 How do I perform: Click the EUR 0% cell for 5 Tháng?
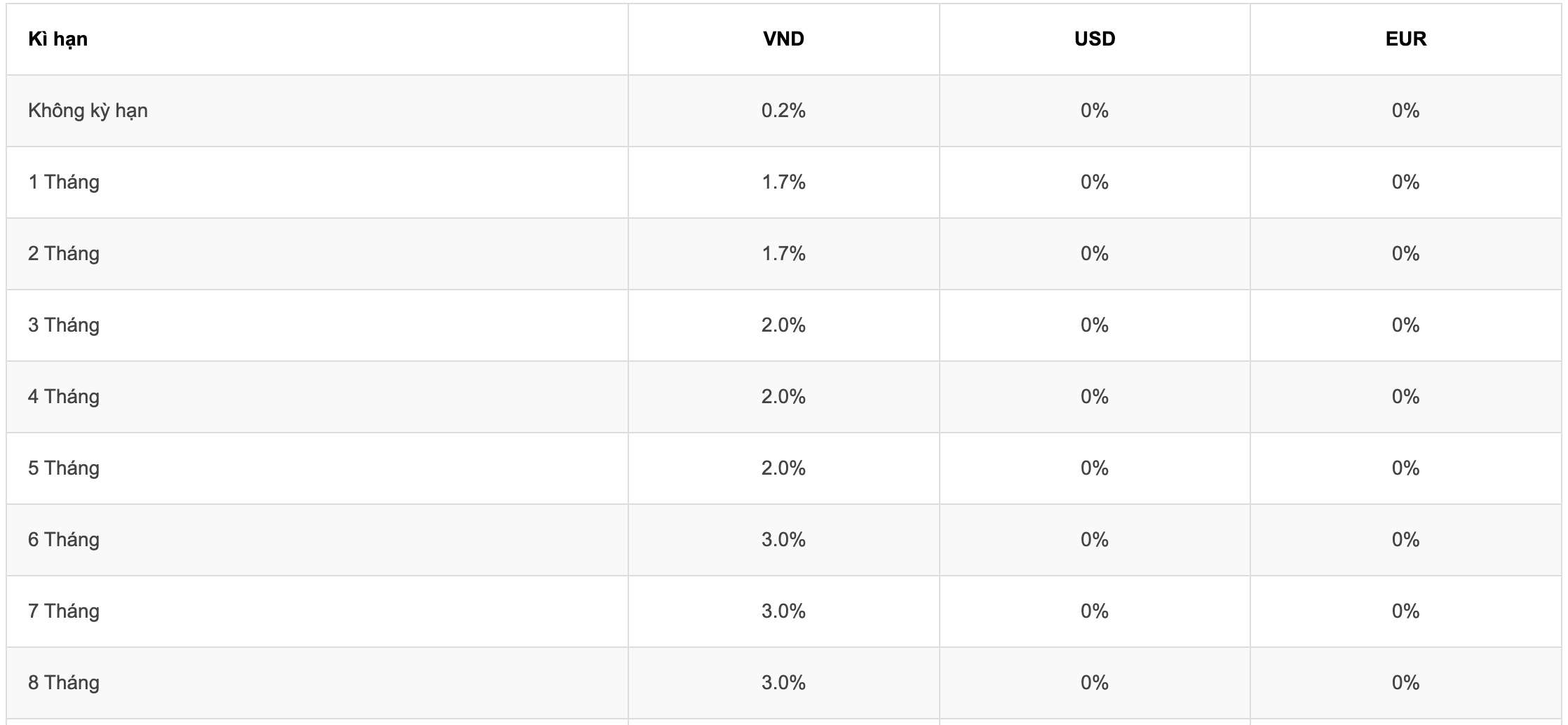pos(1406,468)
